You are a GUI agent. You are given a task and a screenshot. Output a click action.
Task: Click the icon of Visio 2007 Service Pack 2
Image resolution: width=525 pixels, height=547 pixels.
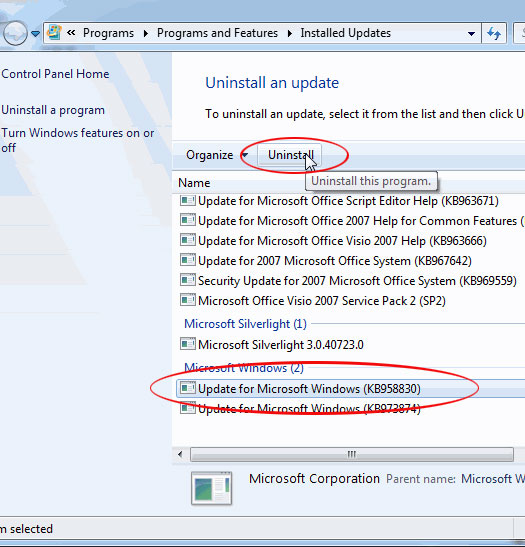188,300
